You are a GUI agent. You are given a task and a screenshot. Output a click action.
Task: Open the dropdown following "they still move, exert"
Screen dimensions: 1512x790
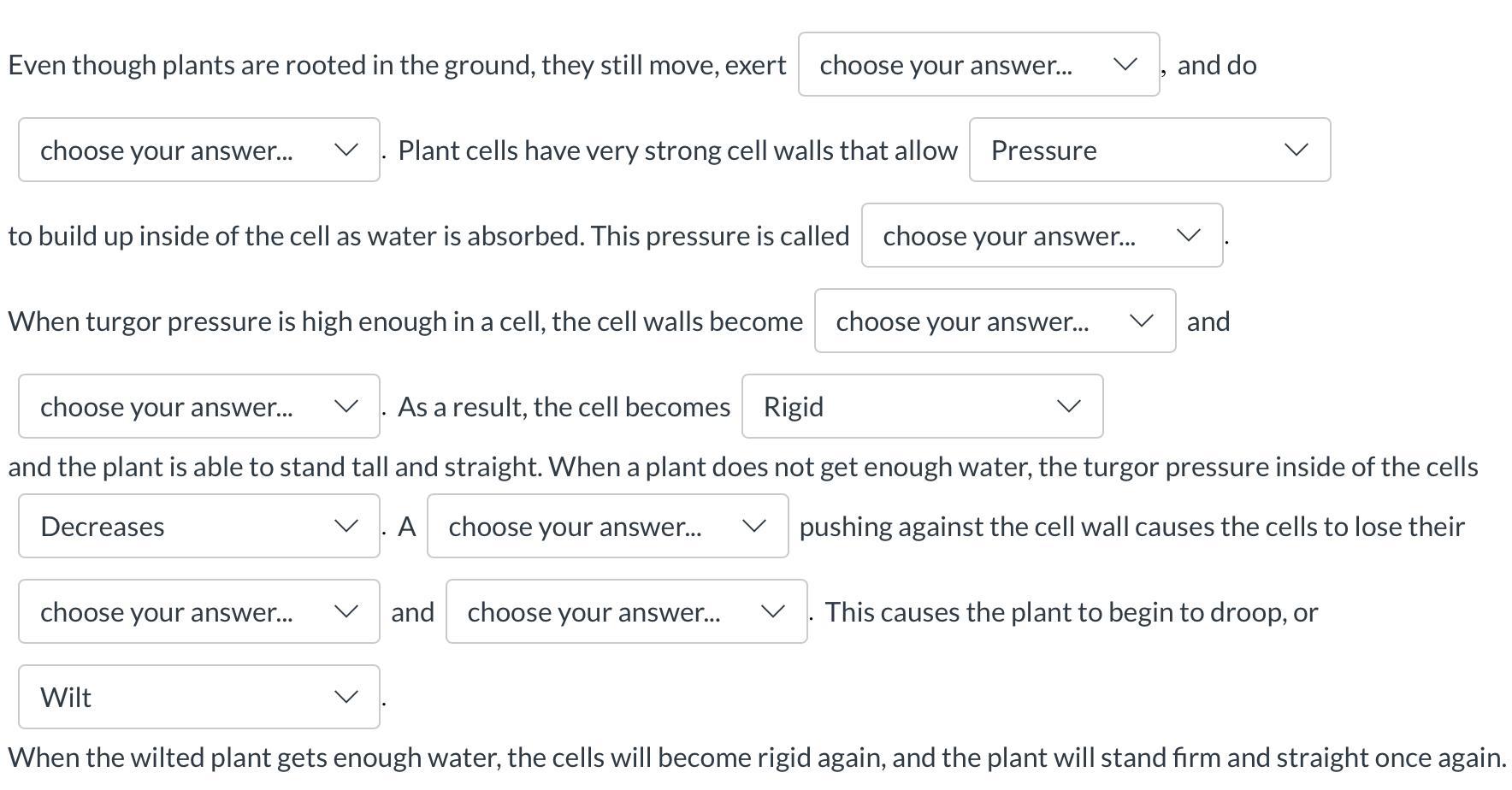pos(977,65)
